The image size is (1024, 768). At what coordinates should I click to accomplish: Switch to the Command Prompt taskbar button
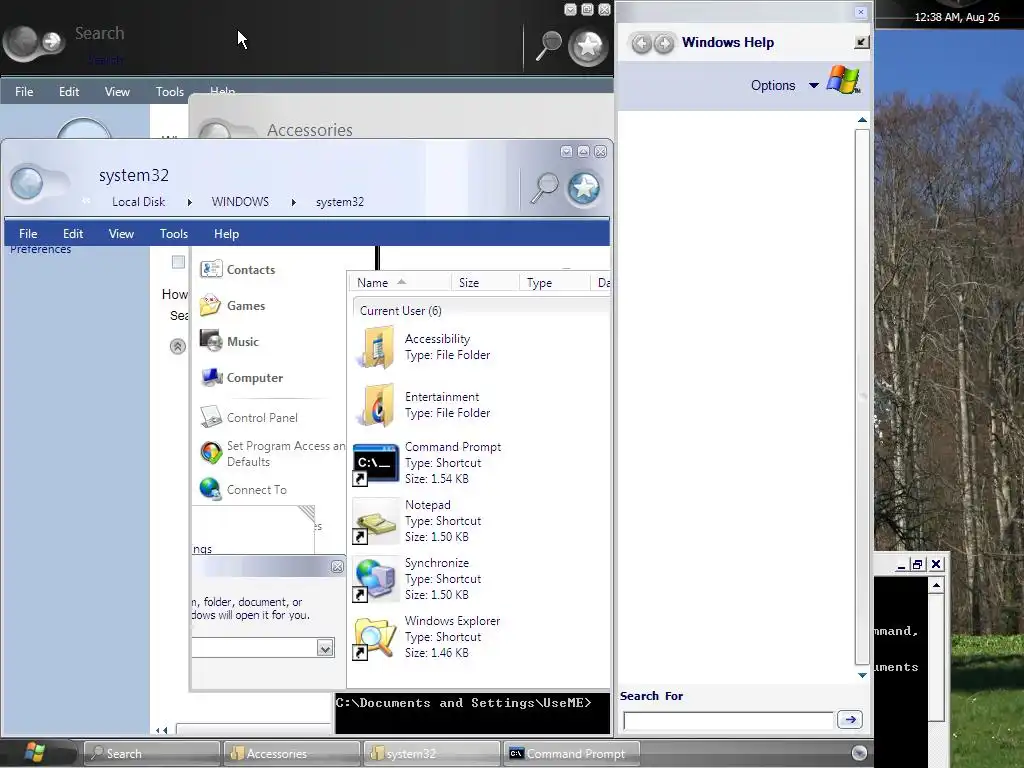click(571, 754)
